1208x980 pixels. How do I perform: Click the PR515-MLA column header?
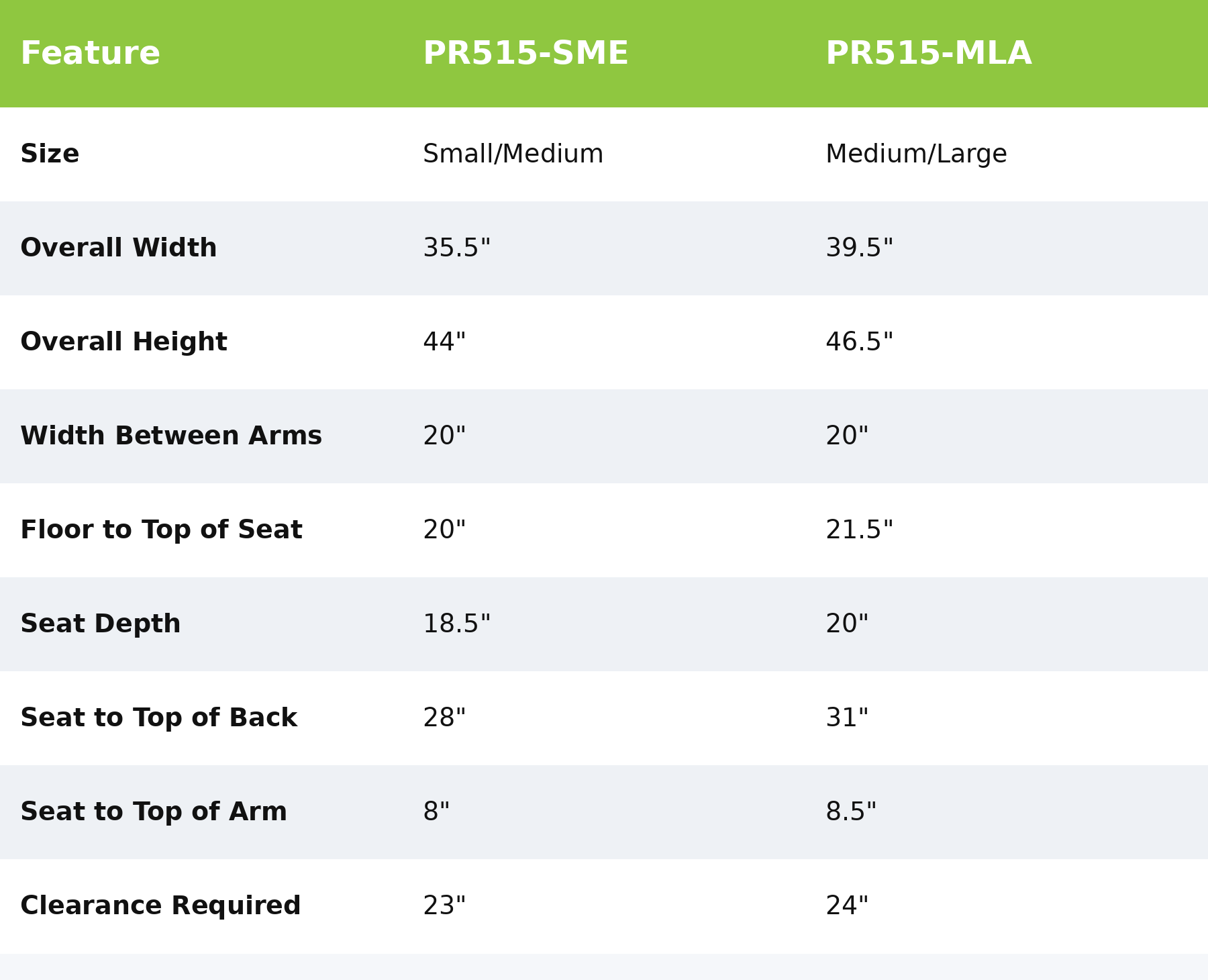coord(928,54)
